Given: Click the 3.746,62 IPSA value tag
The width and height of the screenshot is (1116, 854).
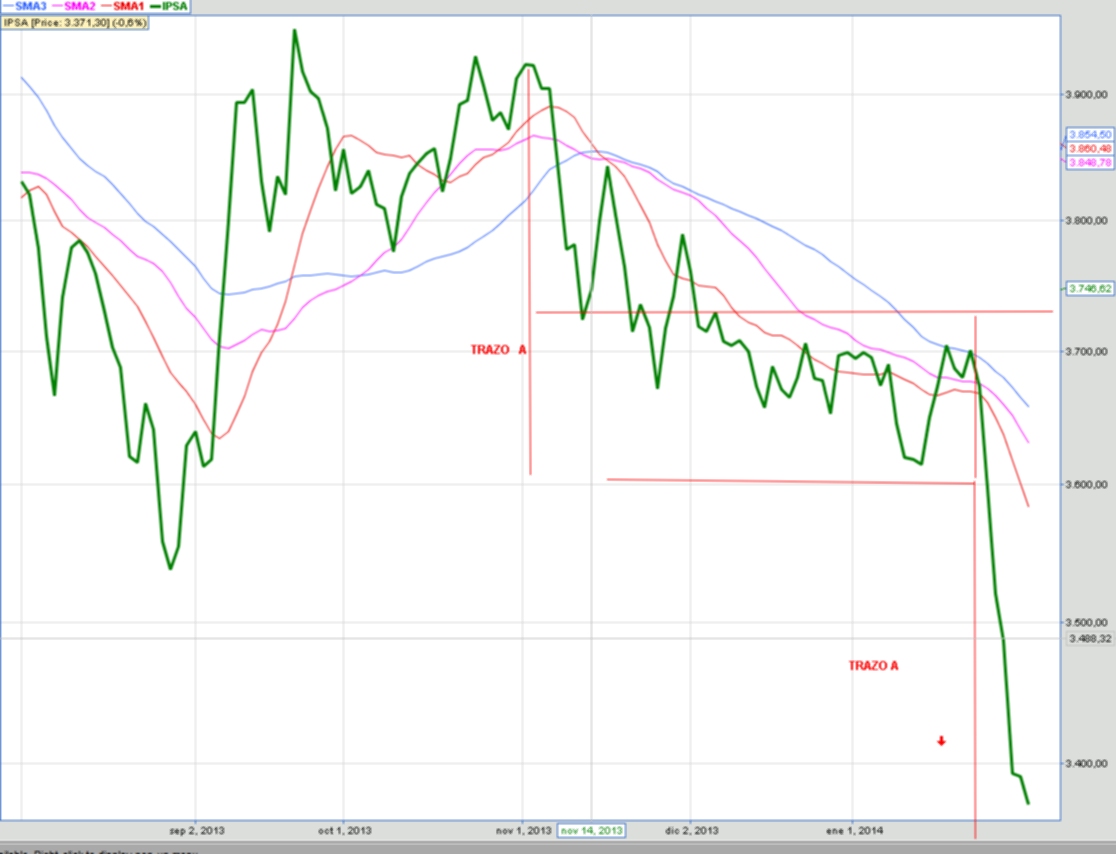Looking at the screenshot, I should pyautogui.click(x=1090, y=289).
